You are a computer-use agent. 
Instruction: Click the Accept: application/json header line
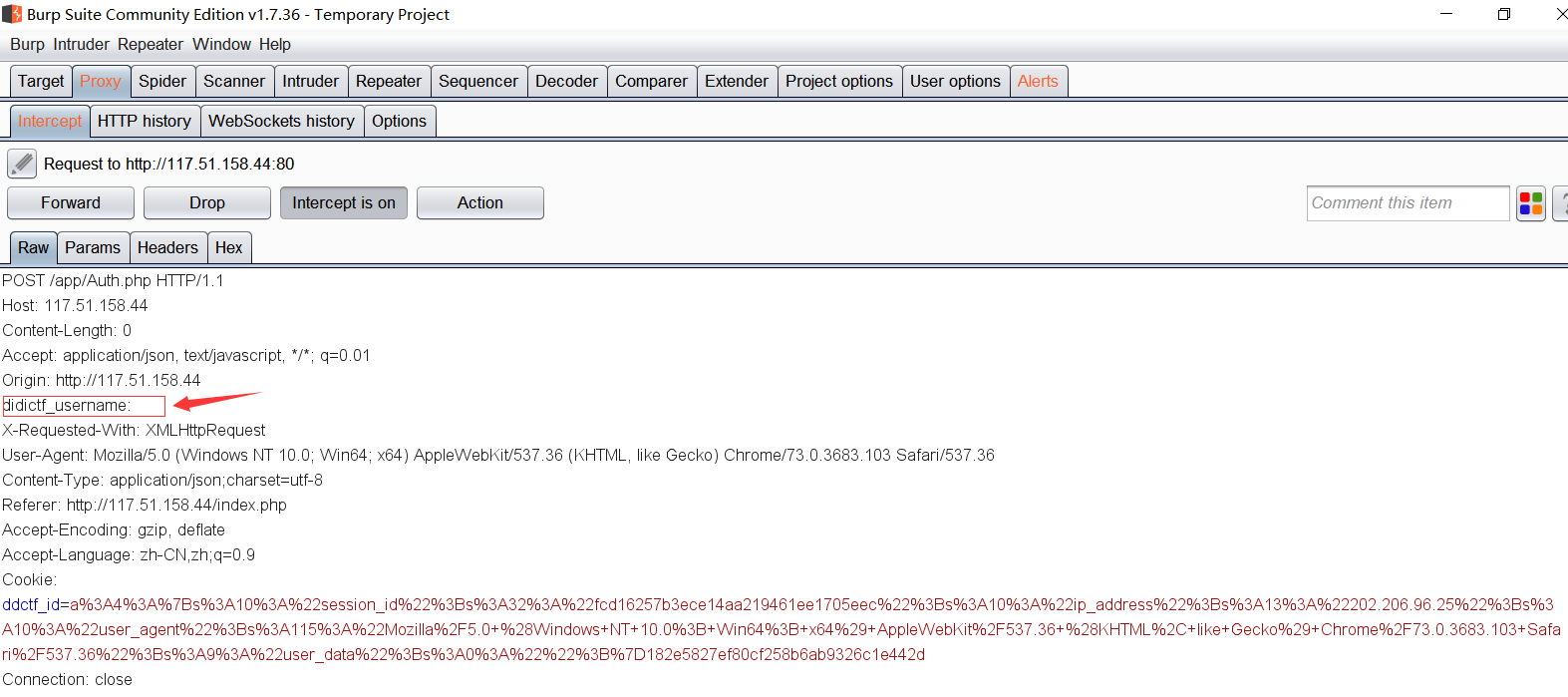186,356
